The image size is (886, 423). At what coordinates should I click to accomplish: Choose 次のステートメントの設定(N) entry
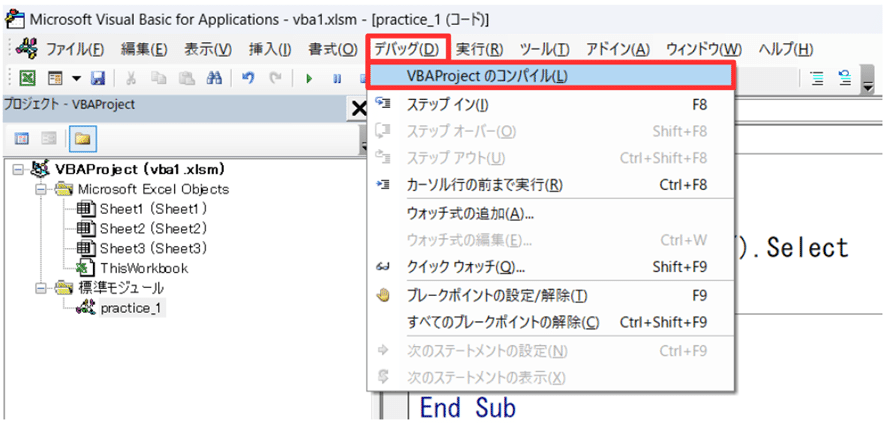coord(551,351)
